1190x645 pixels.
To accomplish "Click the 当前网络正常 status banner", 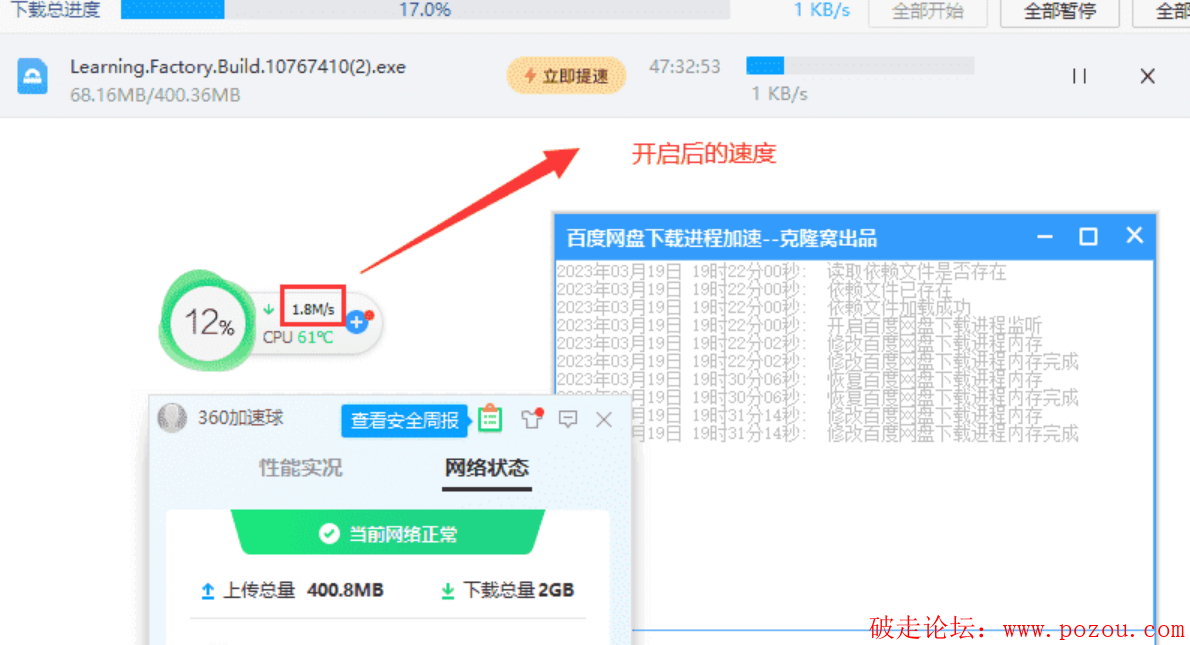I will click(x=388, y=533).
